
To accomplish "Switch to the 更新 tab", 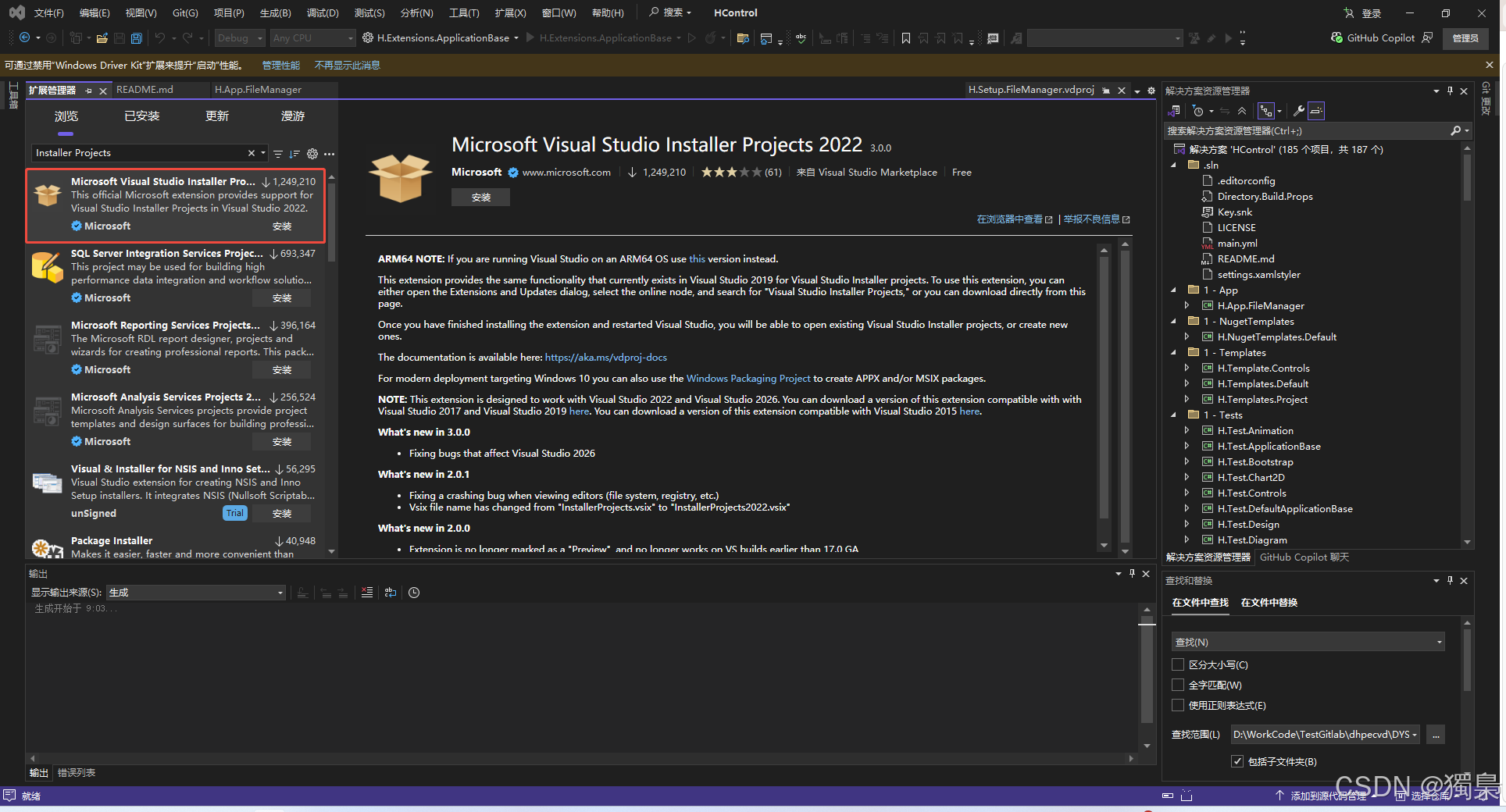I will pyautogui.click(x=217, y=116).
